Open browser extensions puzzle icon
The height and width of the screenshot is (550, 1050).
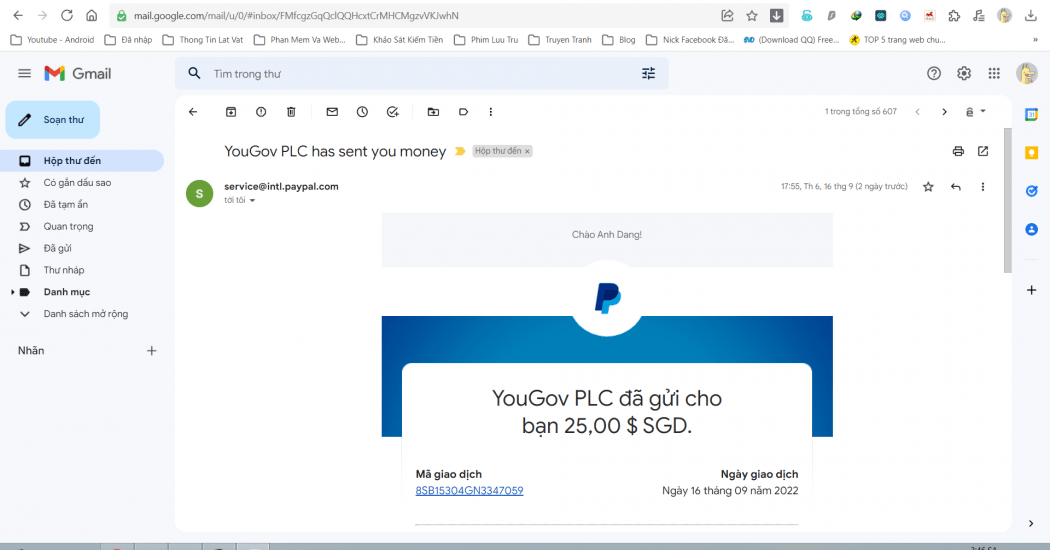tap(954, 15)
